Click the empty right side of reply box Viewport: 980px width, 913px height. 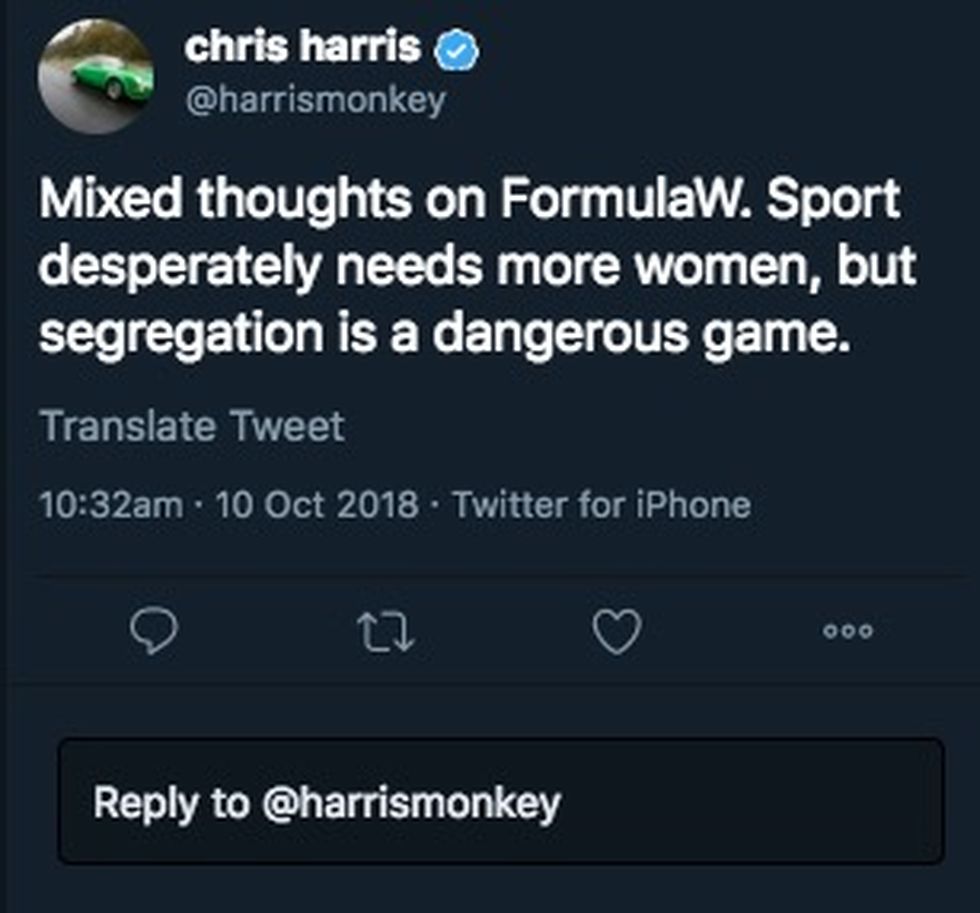753,802
